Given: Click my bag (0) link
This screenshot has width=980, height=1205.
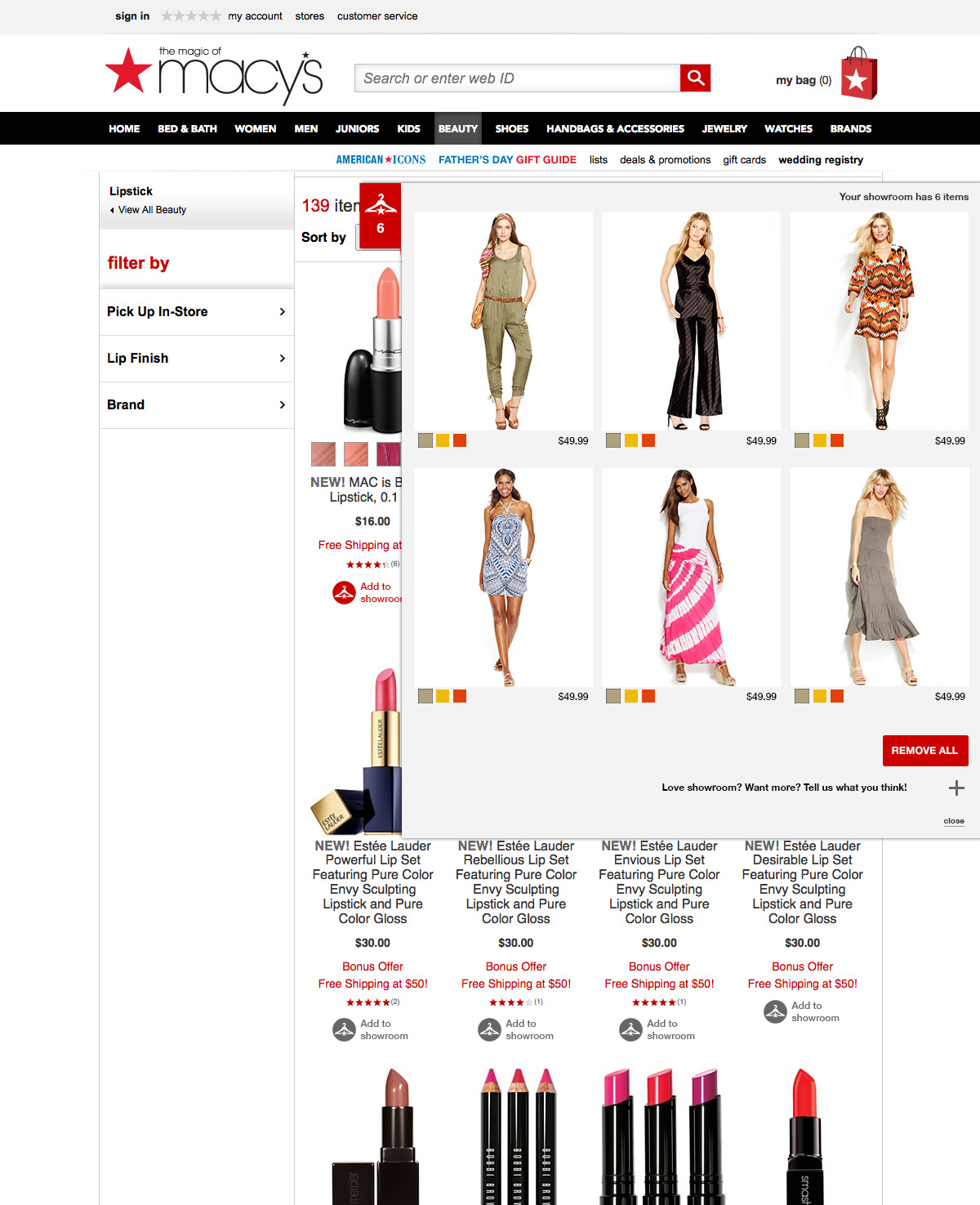Looking at the screenshot, I should tap(804, 80).
